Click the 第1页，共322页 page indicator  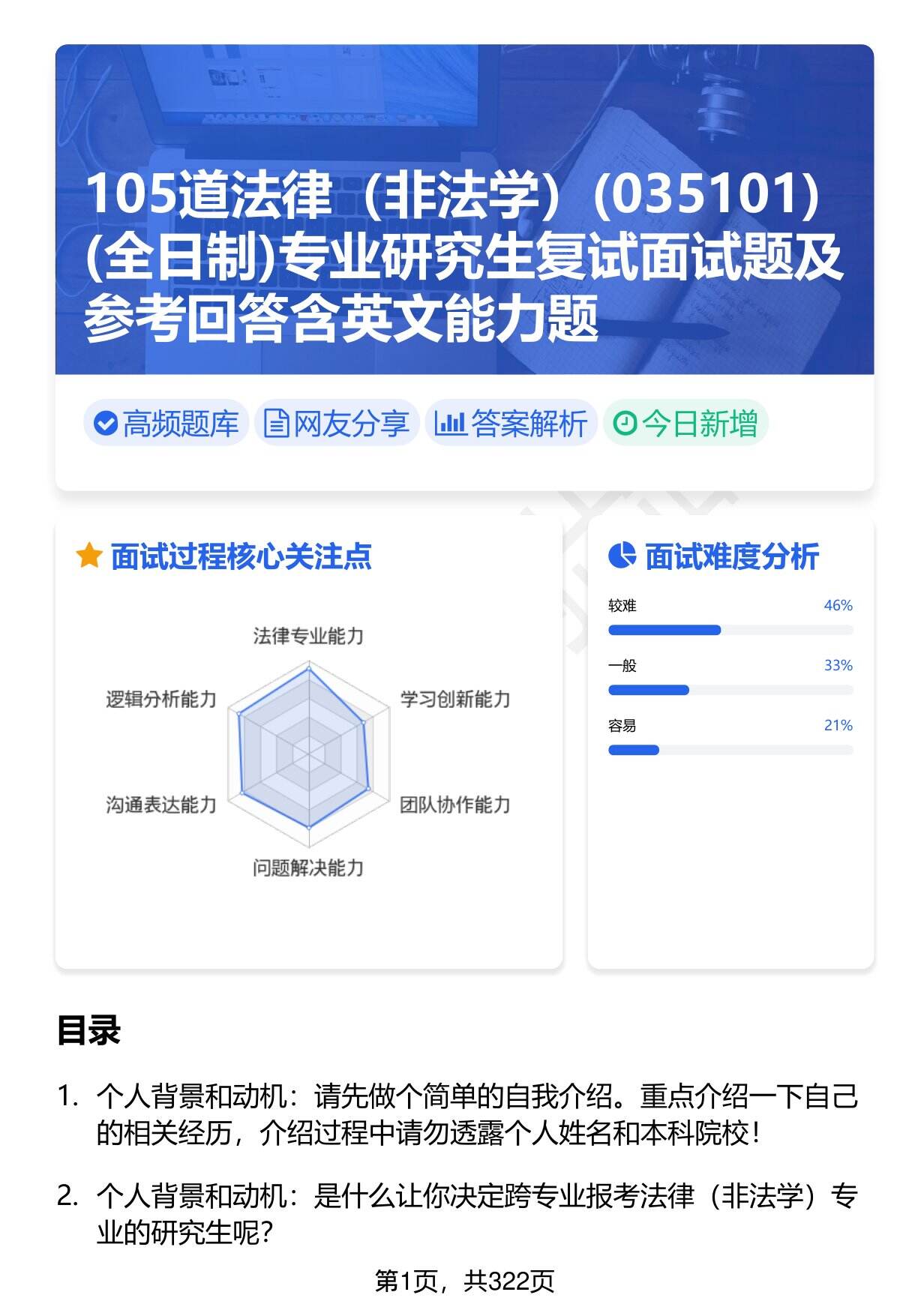pyautogui.click(x=464, y=1282)
